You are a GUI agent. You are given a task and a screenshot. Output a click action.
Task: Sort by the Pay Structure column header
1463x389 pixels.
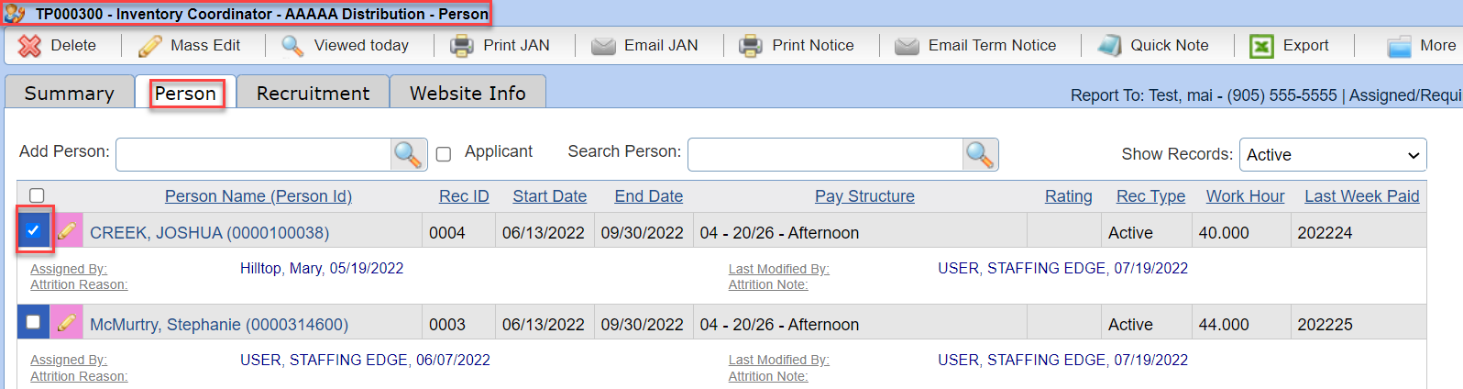click(x=865, y=196)
